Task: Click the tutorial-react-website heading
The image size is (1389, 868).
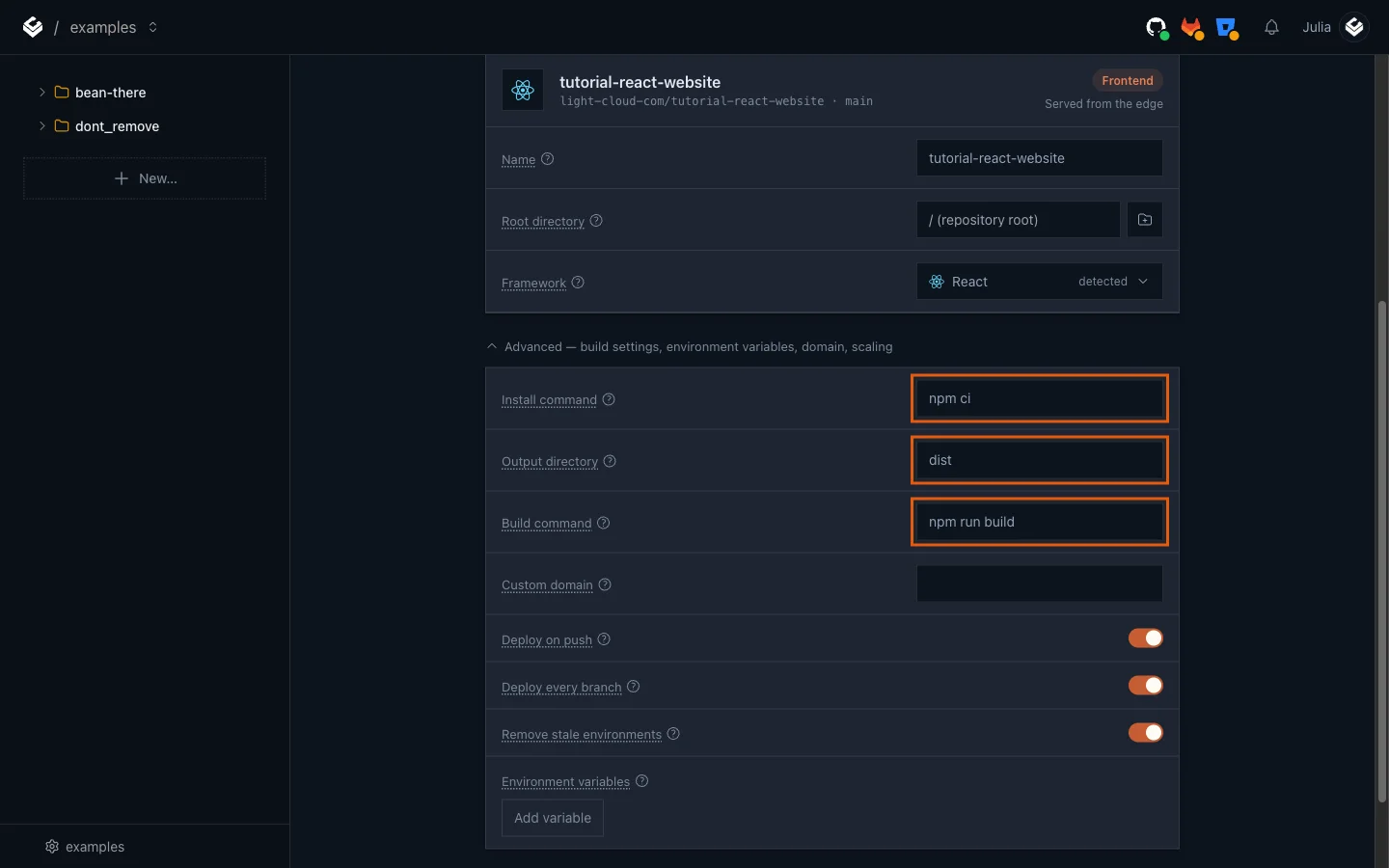Action: click(x=640, y=82)
